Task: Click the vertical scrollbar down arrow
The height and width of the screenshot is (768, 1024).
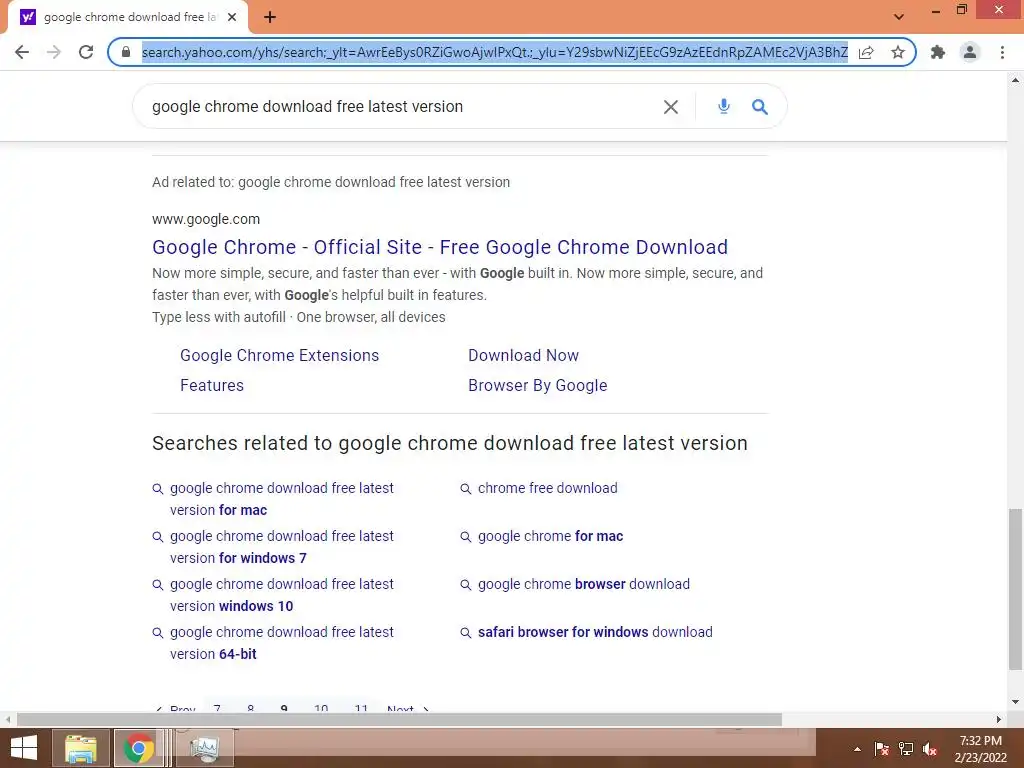Action: [x=1015, y=702]
